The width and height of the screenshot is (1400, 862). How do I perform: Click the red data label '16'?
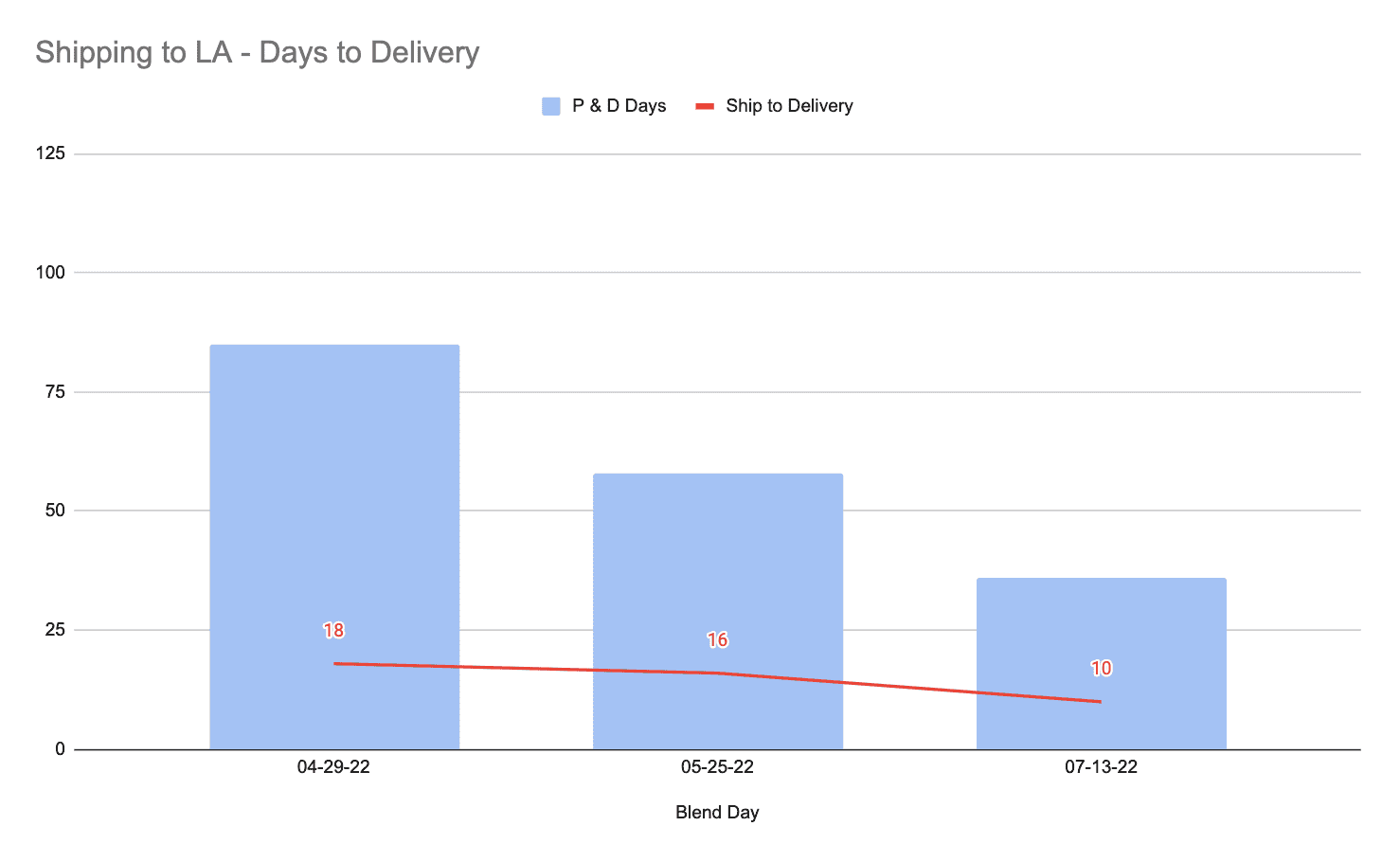[x=717, y=640]
